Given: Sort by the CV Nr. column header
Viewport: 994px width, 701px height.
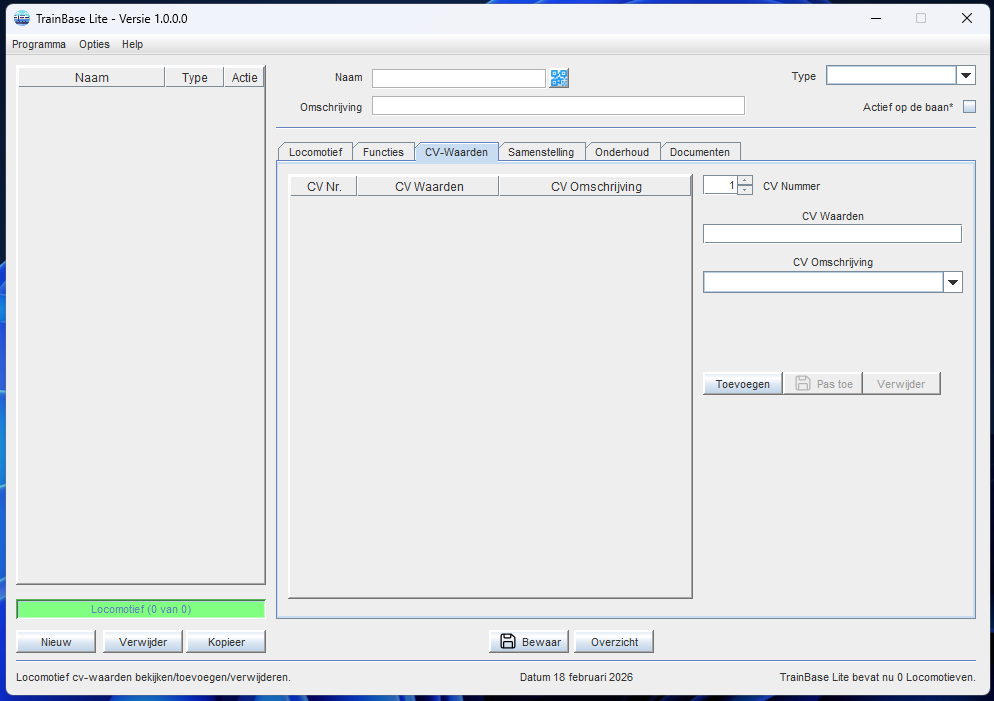Looking at the screenshot, I should [x=323, y=186].
